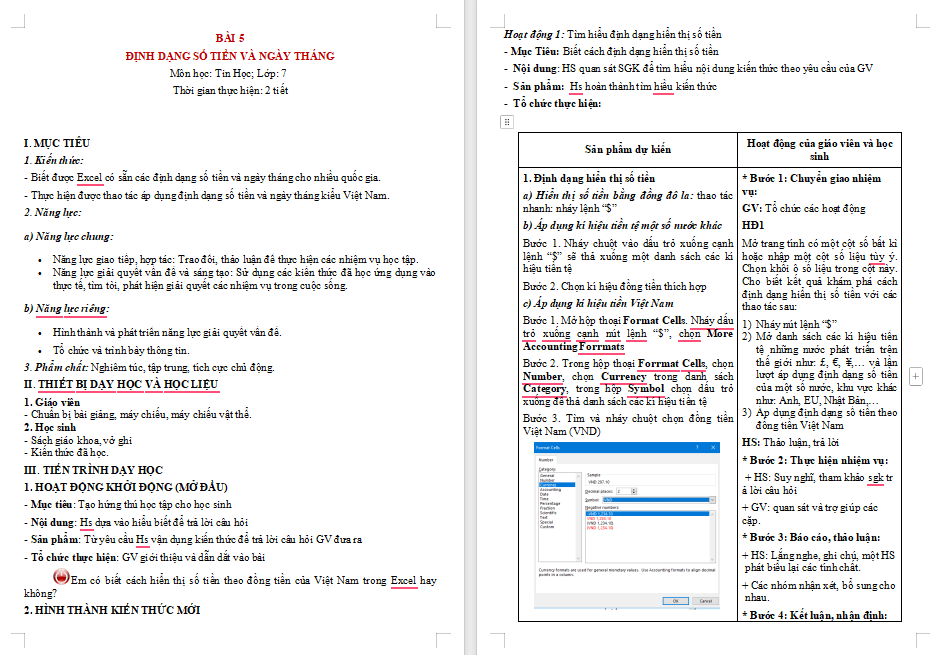Click table header "Hoạt động của giáo viên và học sinh"

[x=819, y=150]
